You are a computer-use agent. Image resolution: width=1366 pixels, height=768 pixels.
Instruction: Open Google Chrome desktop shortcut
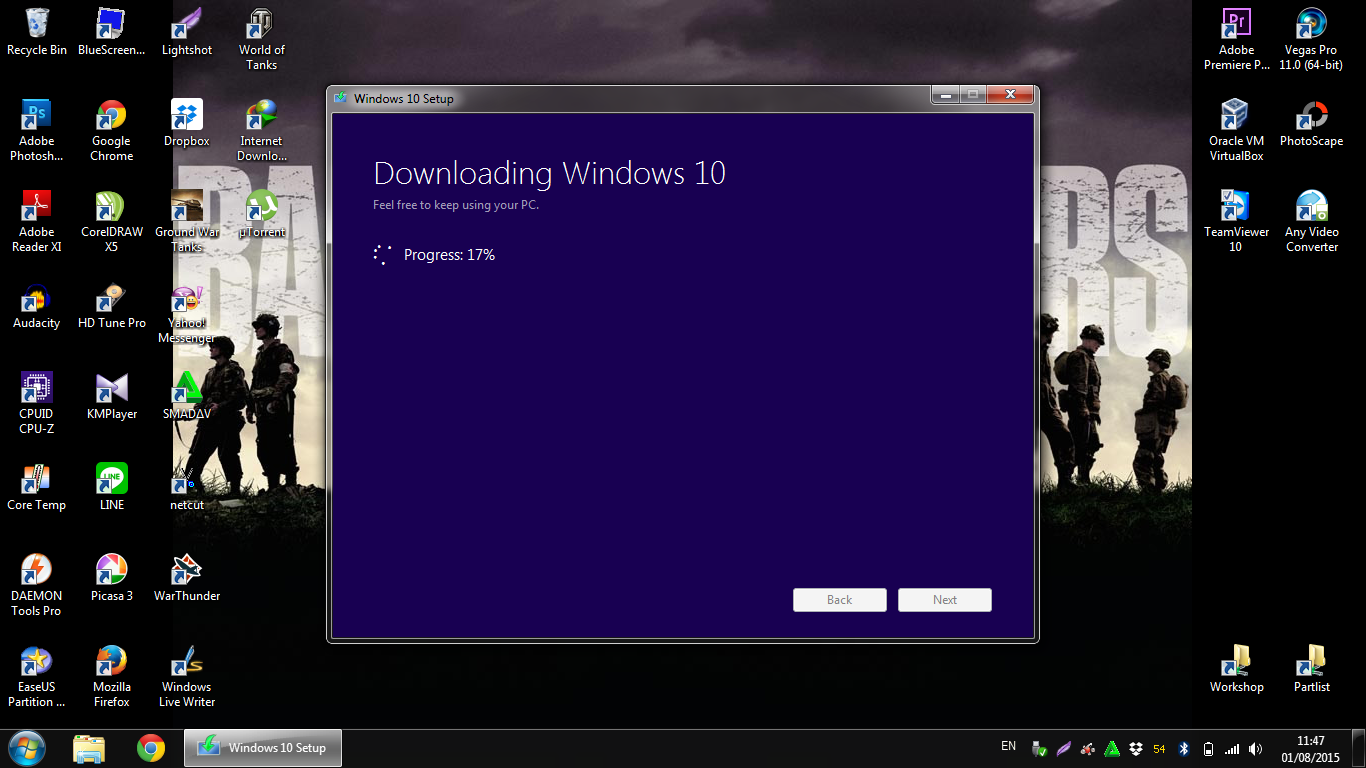tap(112, 130)
